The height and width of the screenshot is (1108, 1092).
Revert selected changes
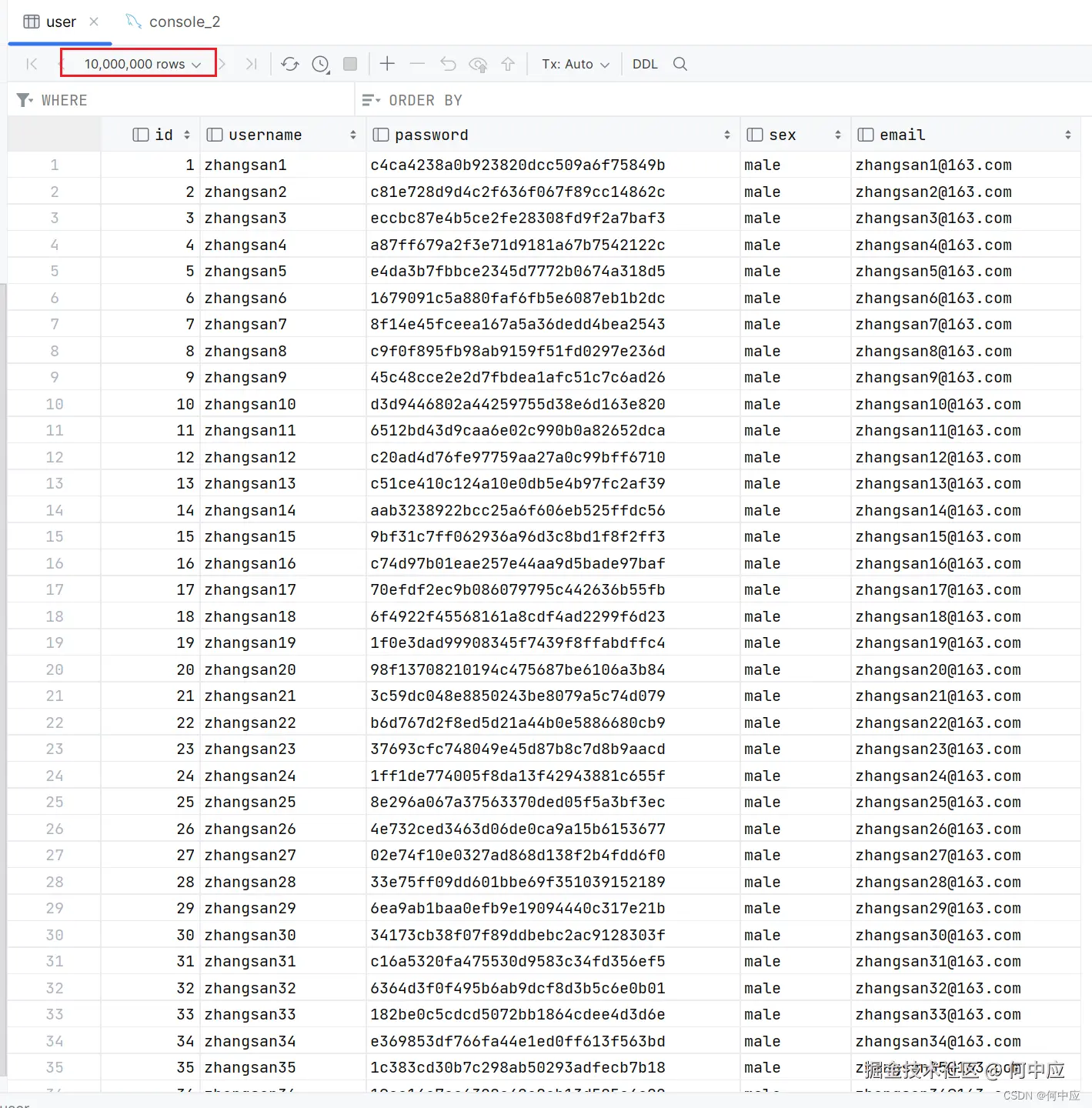(448, 64)
